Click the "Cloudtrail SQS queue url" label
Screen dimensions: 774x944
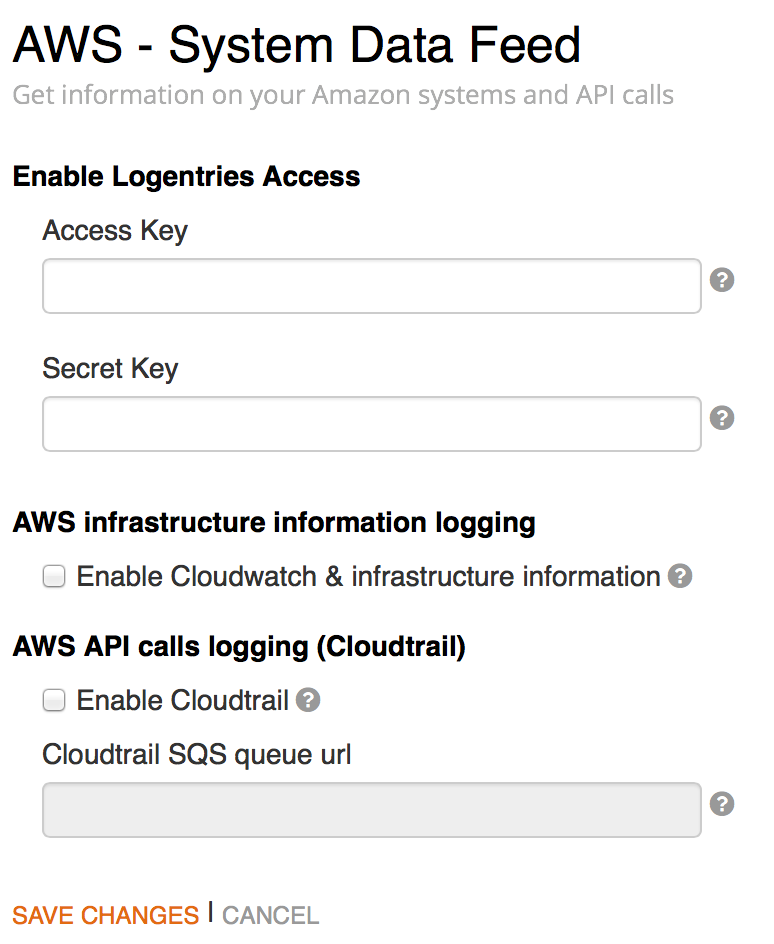197,754
